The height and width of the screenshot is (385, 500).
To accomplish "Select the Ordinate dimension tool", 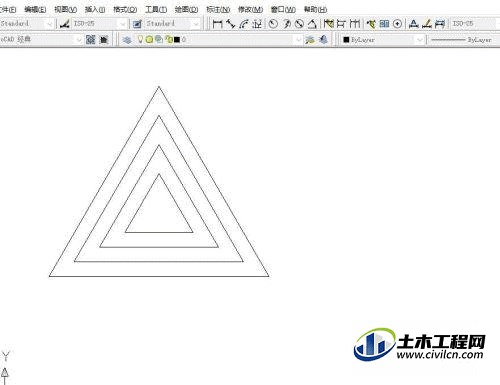I will pyautogui.click(x=257, y=24).
